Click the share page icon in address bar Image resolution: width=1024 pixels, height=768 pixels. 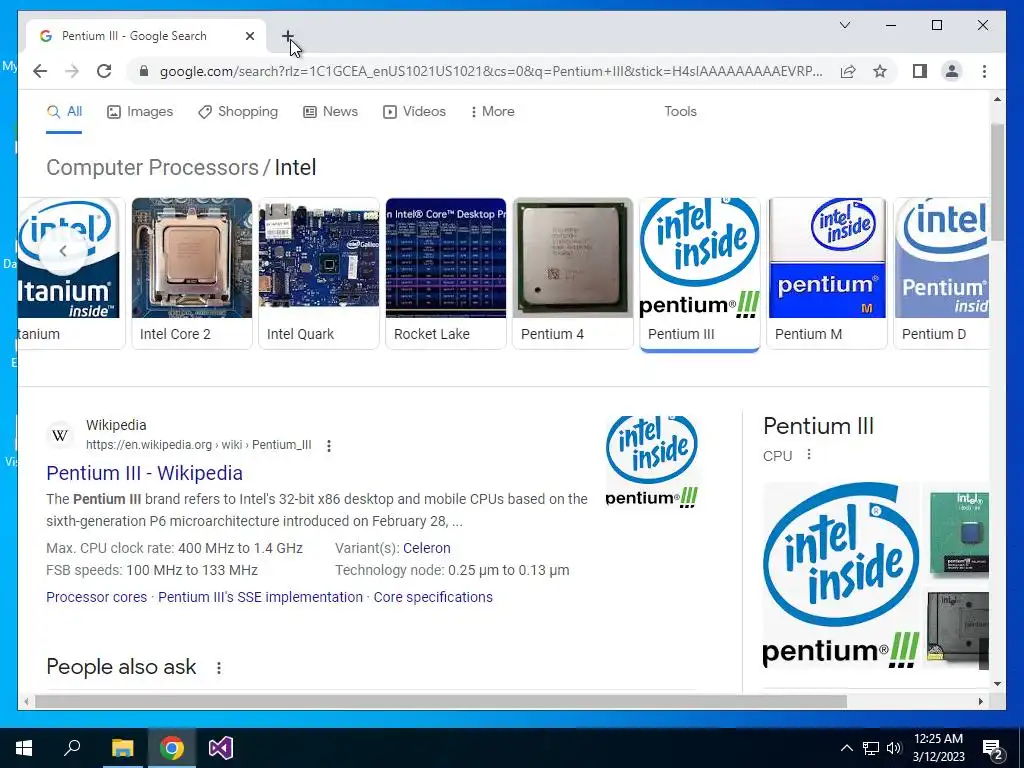[x=848, y=71]
